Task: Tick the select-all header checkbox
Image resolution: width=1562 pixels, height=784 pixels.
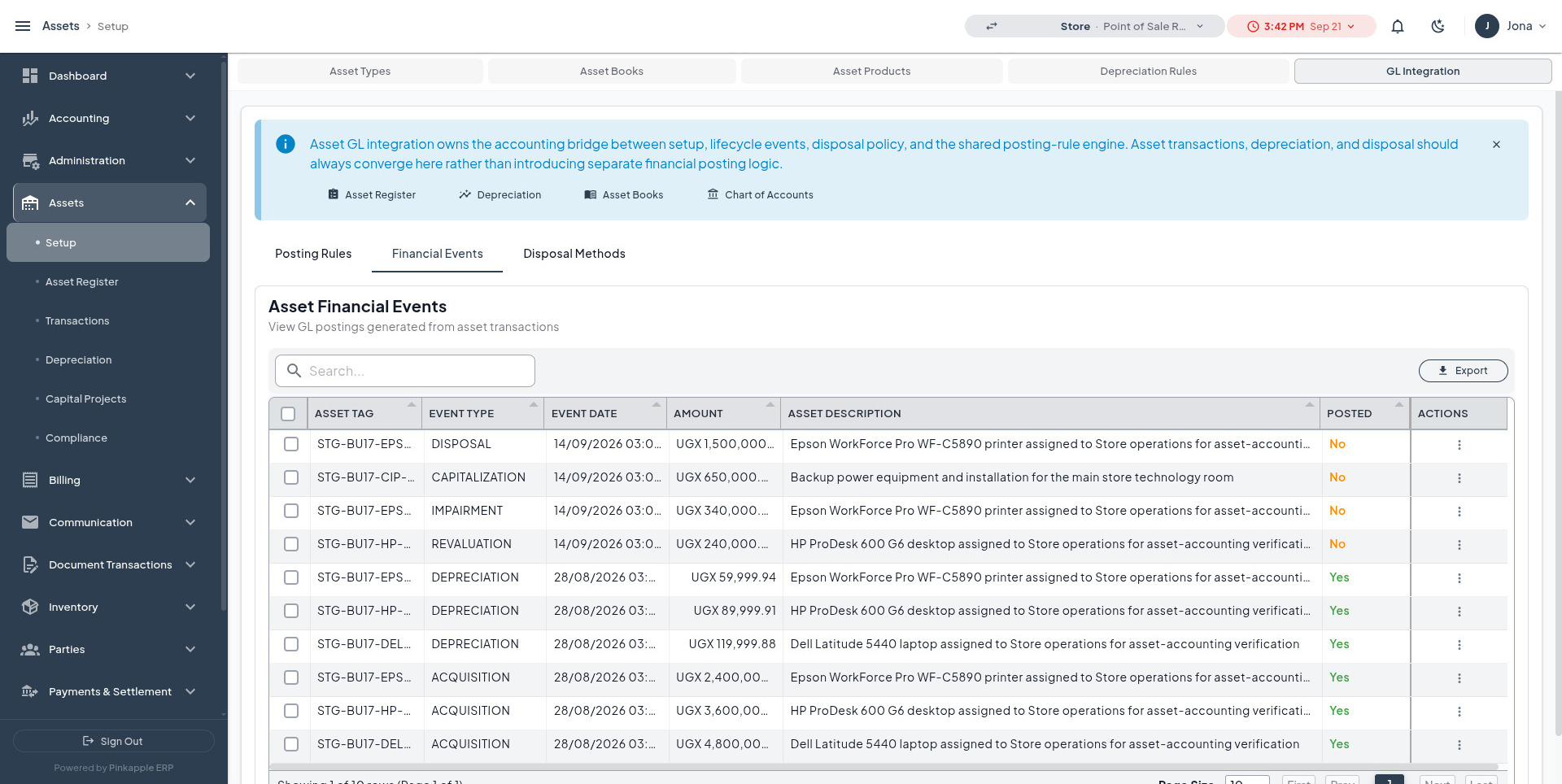Action: [x=288, y=414]
